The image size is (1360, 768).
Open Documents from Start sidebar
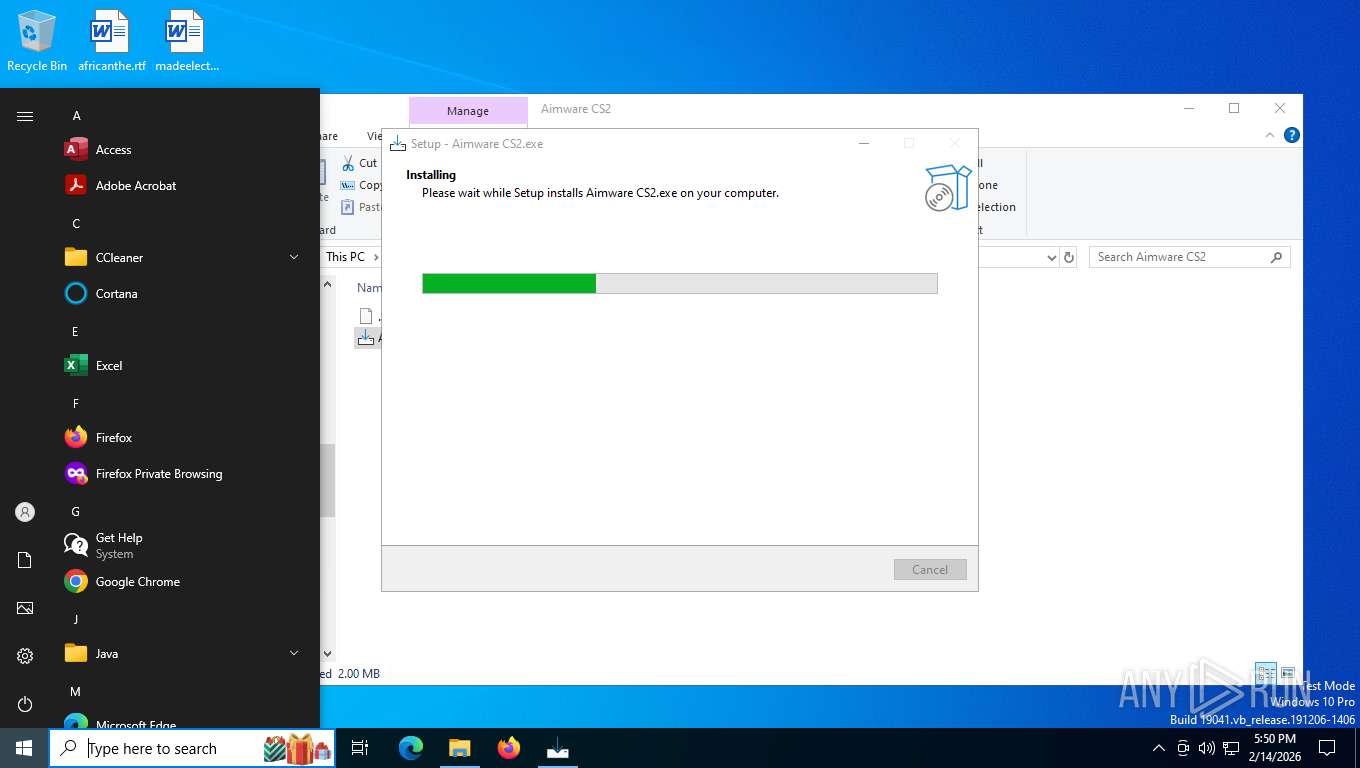click(x=25, y=560)
